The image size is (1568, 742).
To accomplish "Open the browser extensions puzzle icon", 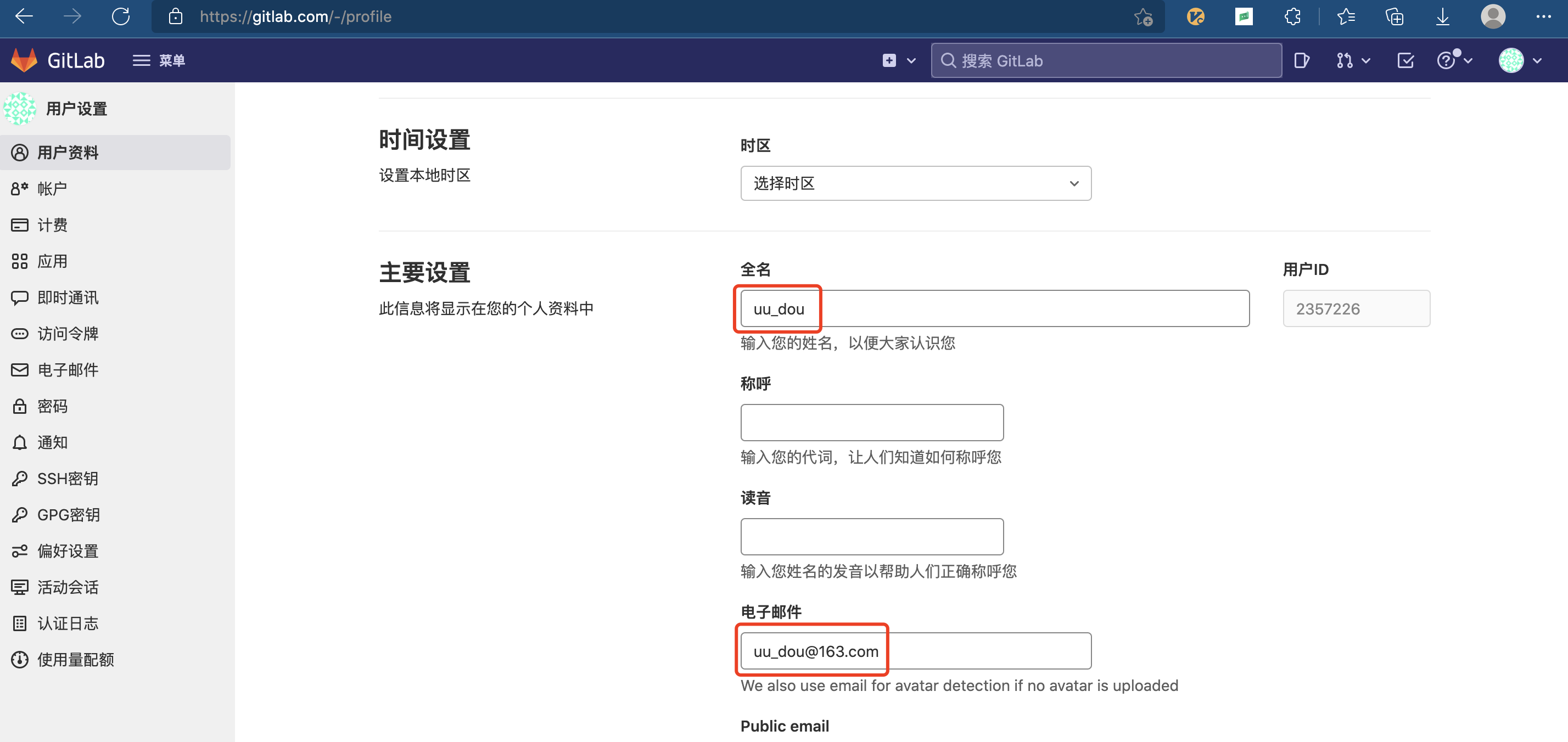I will click(1292, 16).
